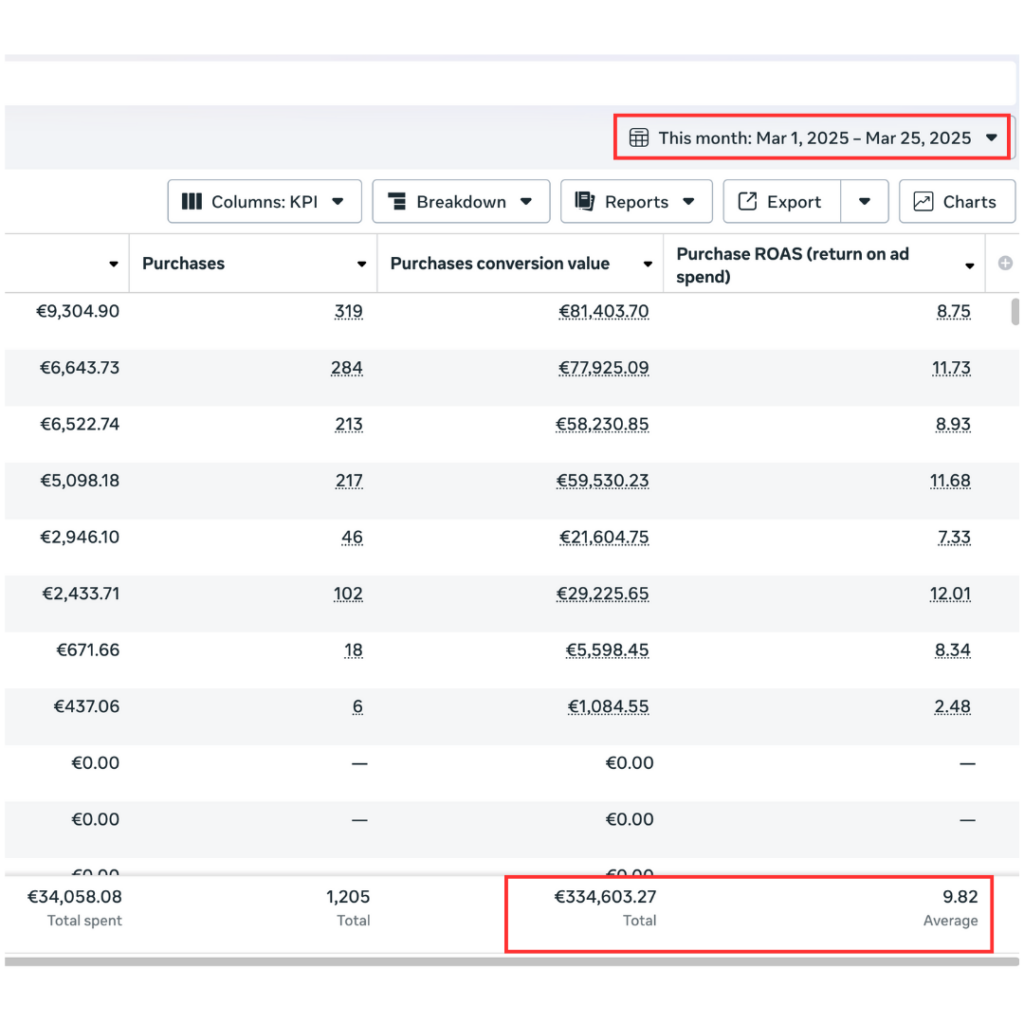The height and width of the screenshot is (1024, 1024).
Task: Click the Charts line graph icon
Action: [923, 202]
